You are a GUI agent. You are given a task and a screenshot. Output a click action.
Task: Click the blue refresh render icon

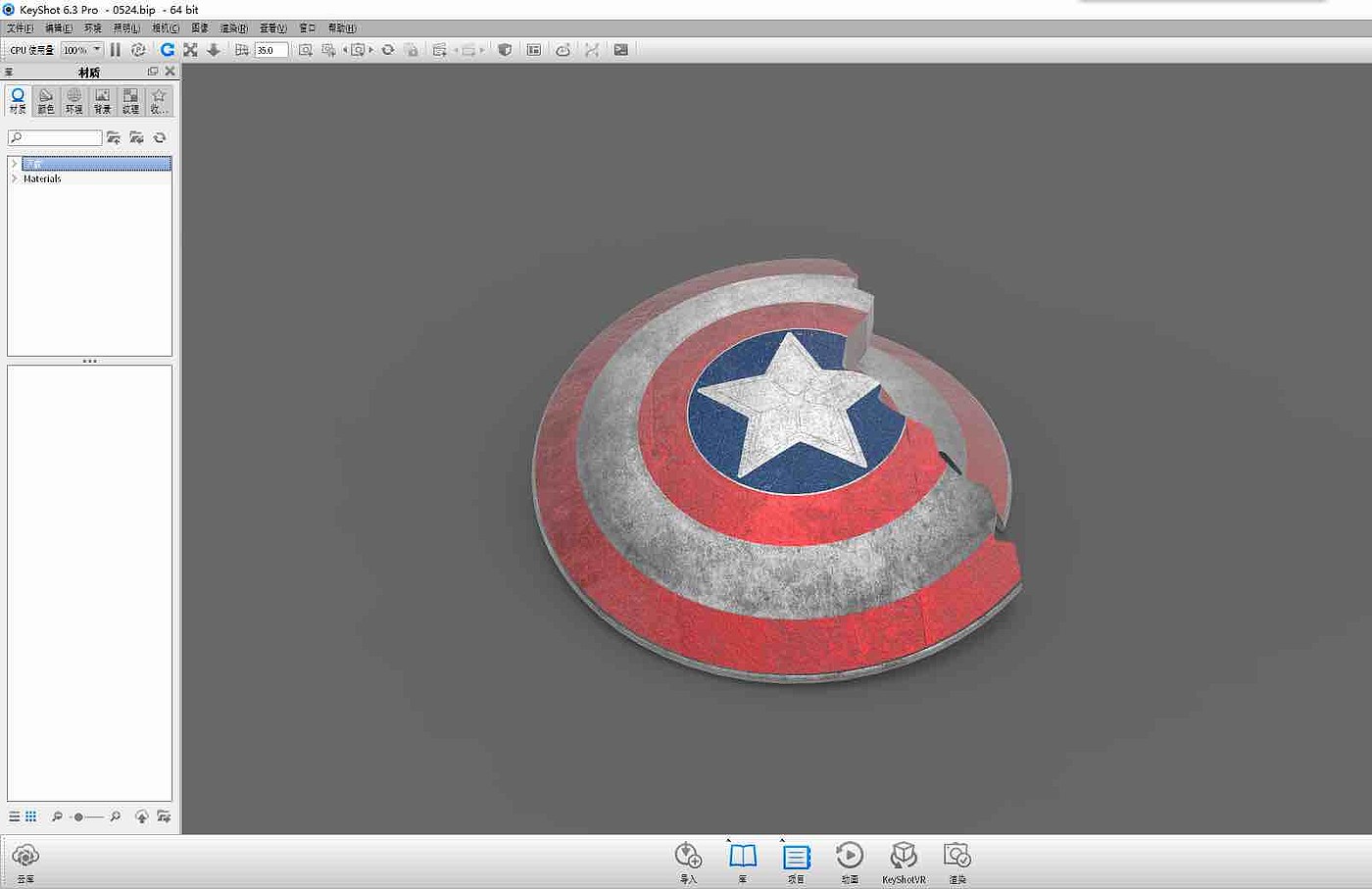[168, 50]
